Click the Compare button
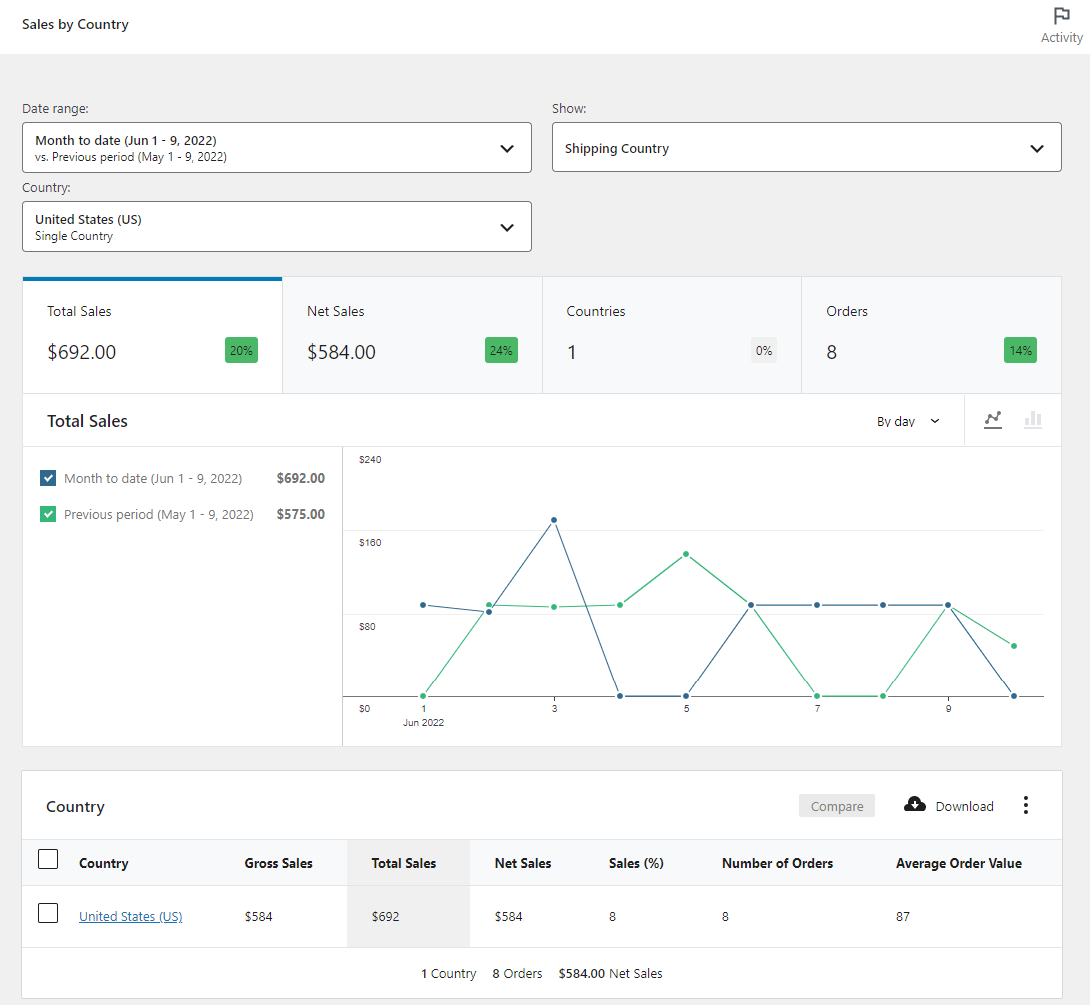 pyautogui.click(x=836, y=804)
